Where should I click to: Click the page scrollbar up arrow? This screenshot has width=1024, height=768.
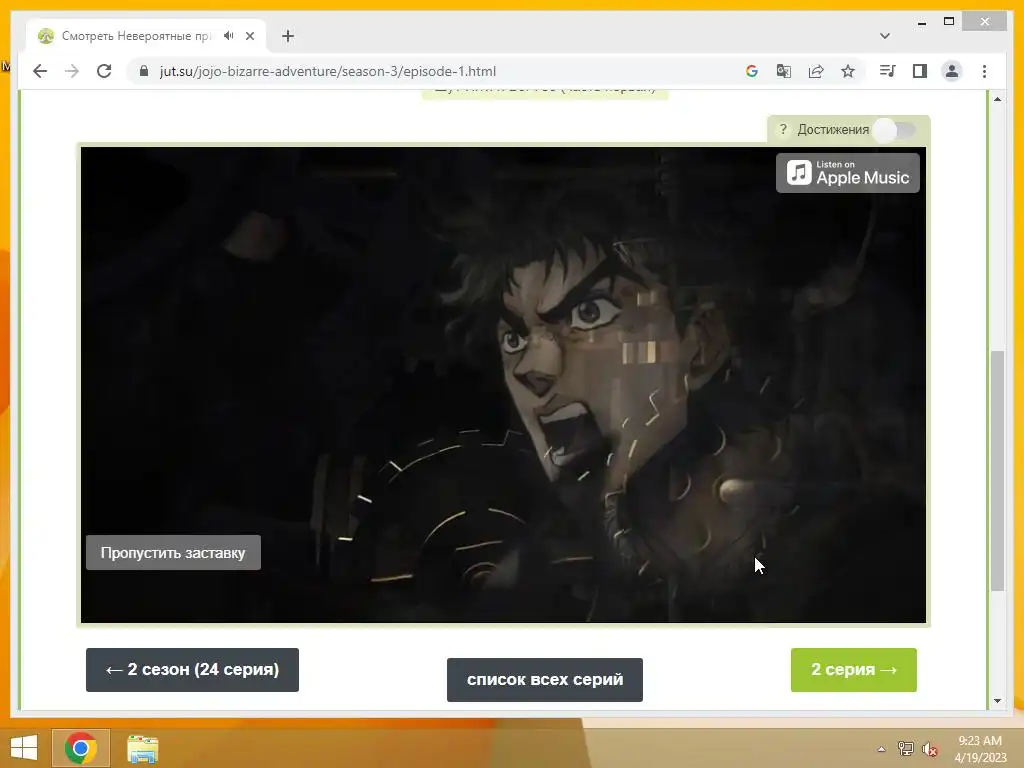[997, 99]
